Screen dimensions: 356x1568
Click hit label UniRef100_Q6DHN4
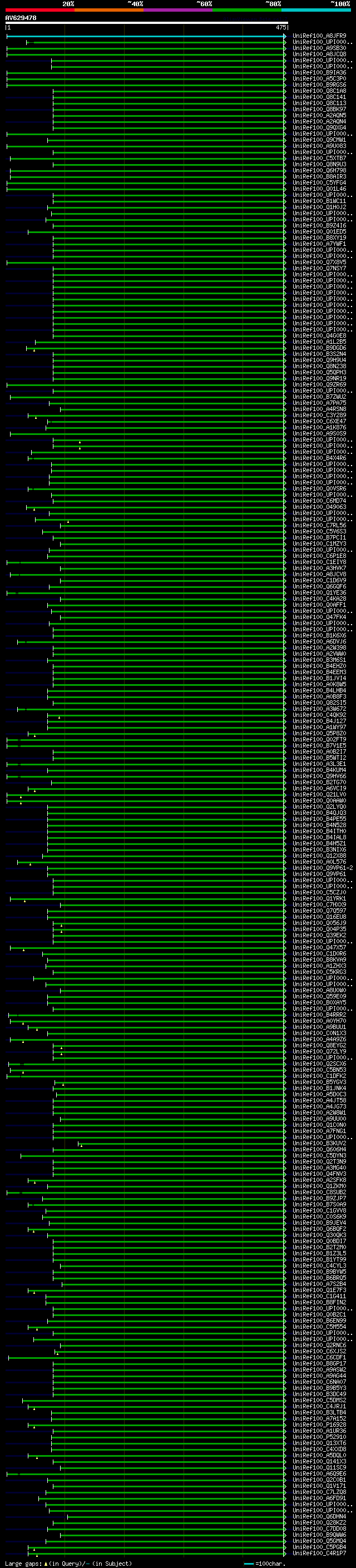[319, 1516]
